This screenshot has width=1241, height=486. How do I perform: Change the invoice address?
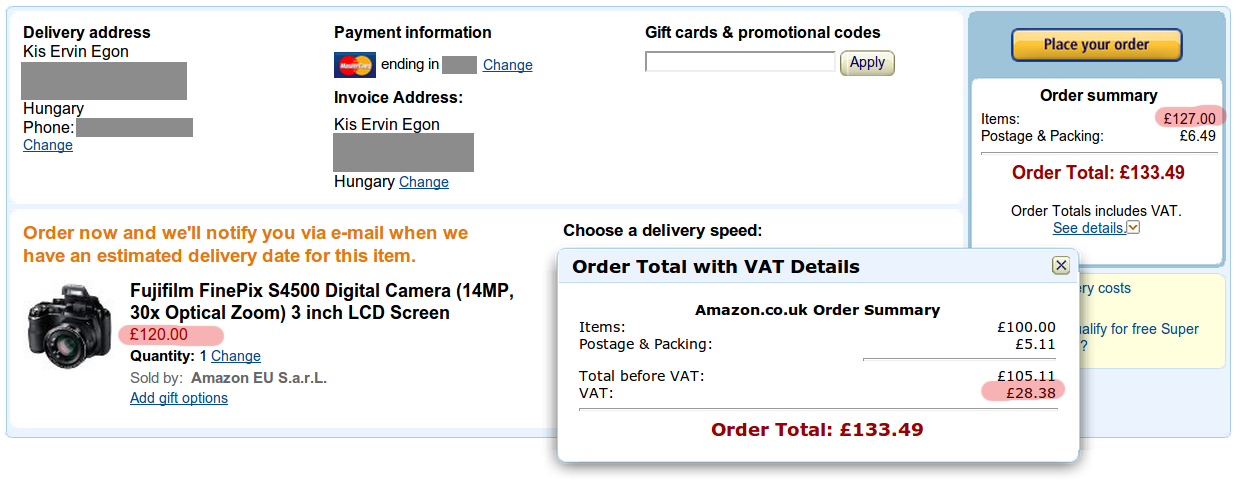click(424, 182)
